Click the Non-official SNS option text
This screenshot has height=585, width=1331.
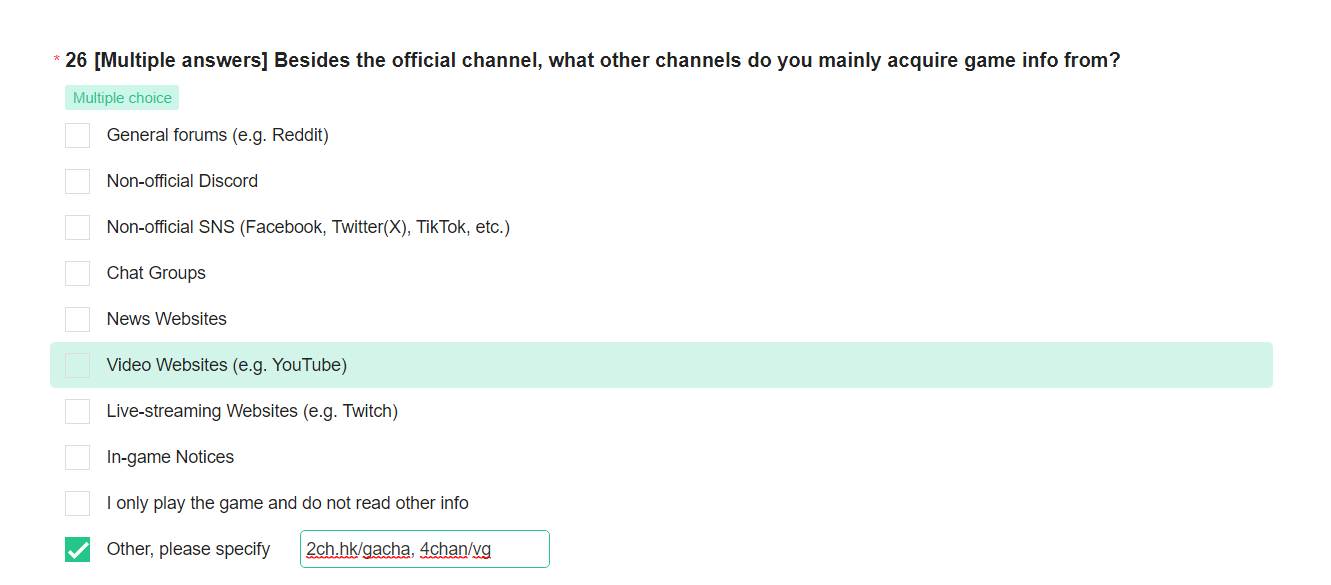pos(308,227)
